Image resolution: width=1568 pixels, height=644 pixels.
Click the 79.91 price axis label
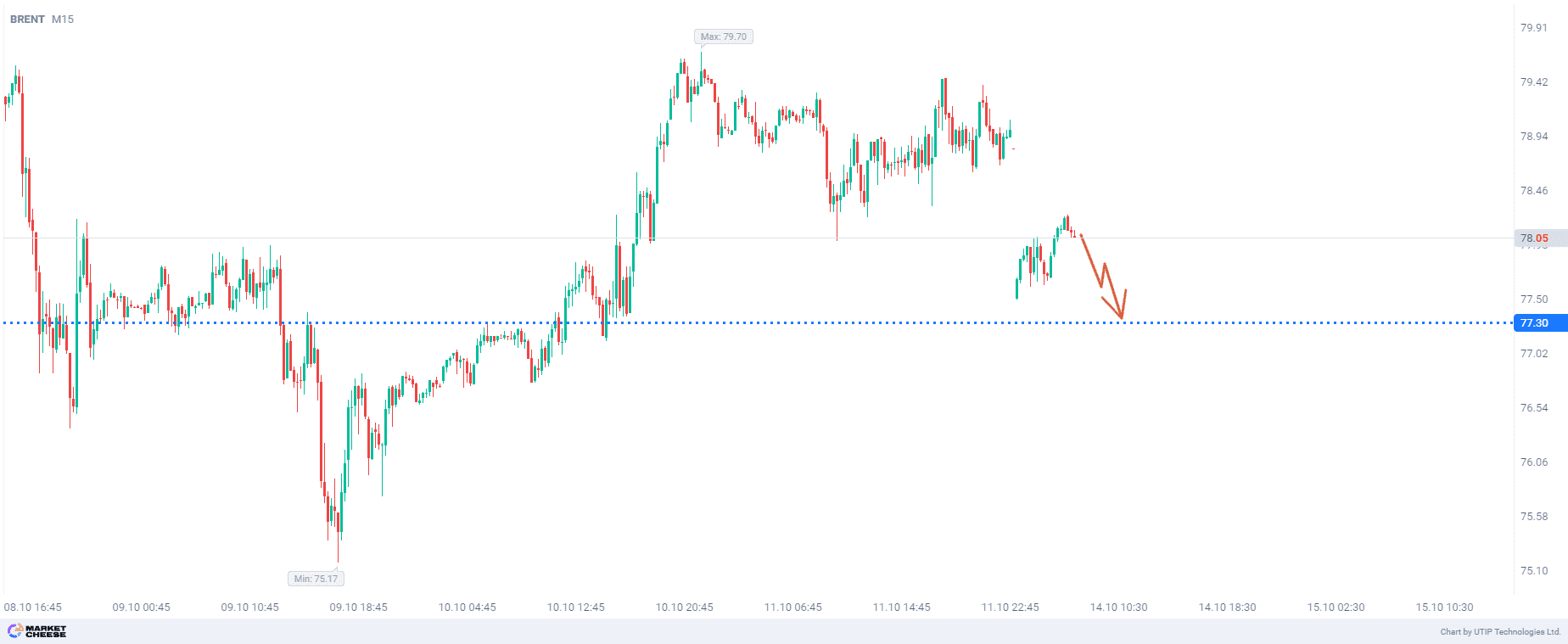point(1534,28)
